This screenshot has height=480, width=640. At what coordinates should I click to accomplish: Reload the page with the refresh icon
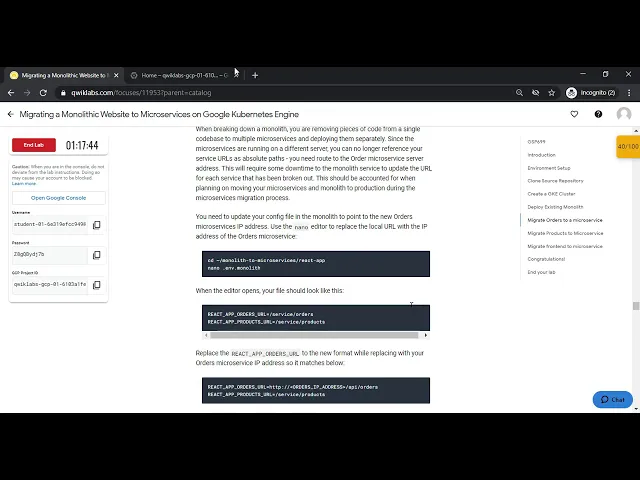click(x=43, y=93)
